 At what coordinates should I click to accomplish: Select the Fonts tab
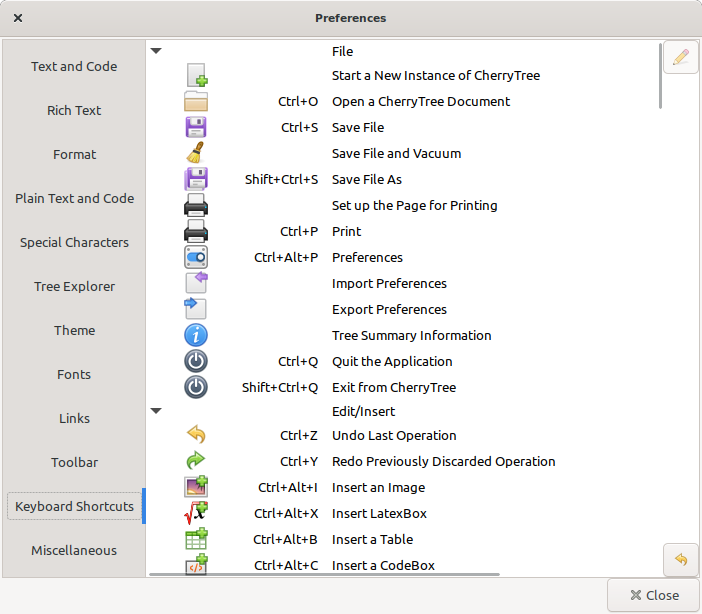pos(74,374)
